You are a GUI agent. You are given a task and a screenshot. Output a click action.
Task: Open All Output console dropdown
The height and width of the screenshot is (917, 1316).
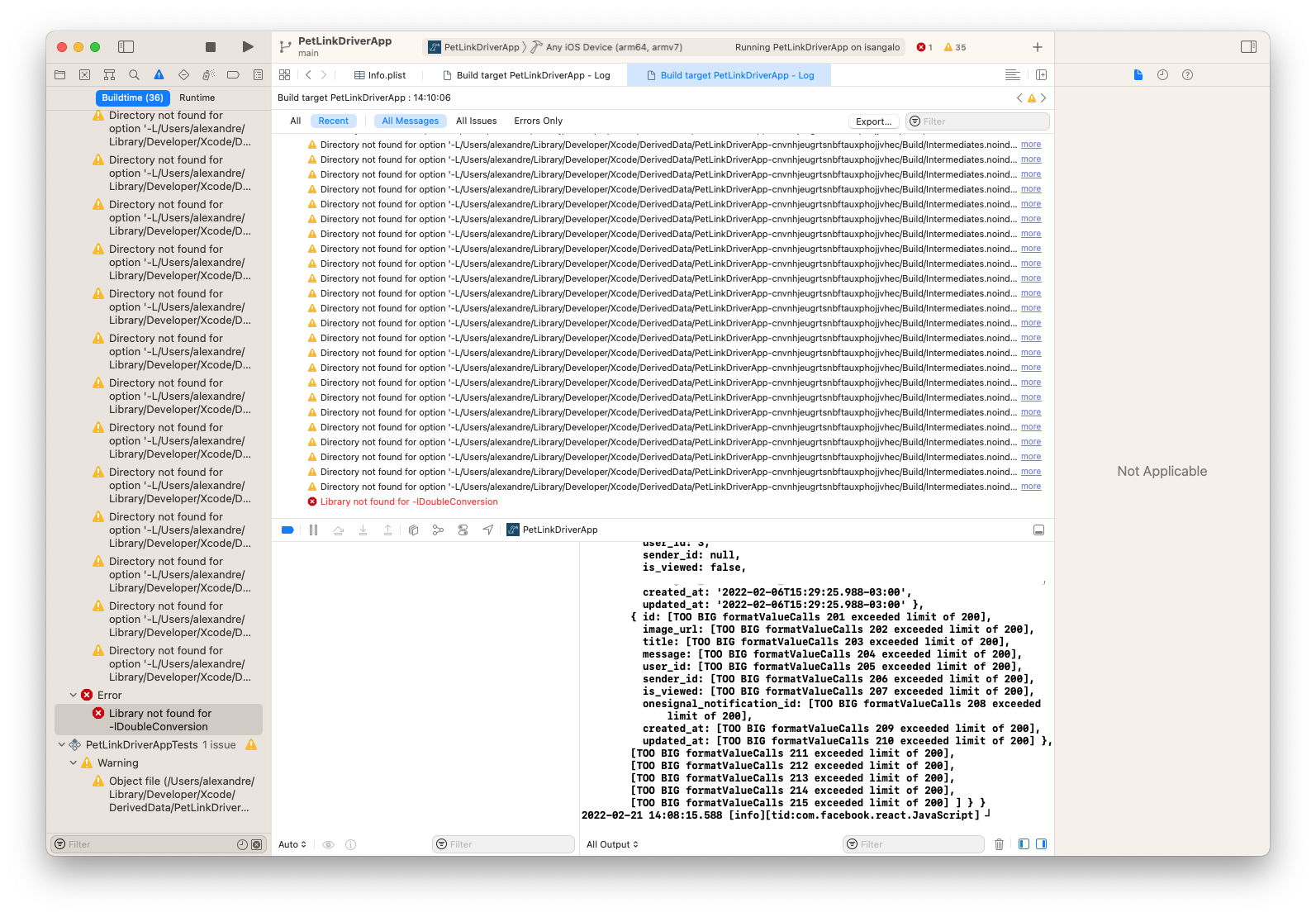coord(612,844)
